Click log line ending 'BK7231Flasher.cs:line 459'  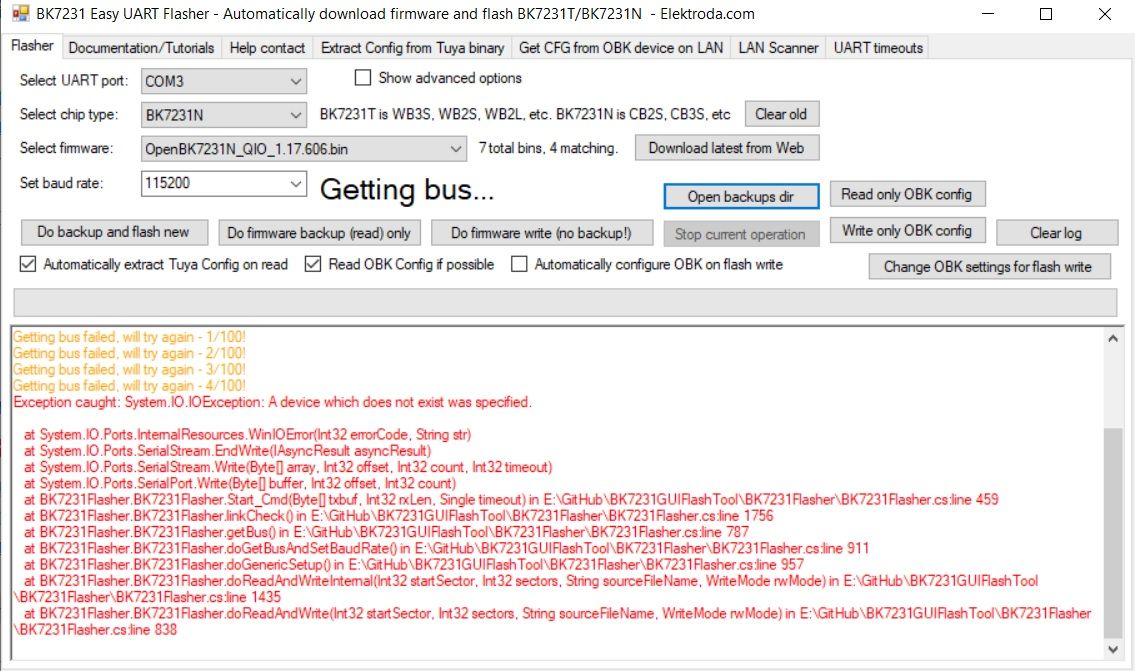(511, 499)
